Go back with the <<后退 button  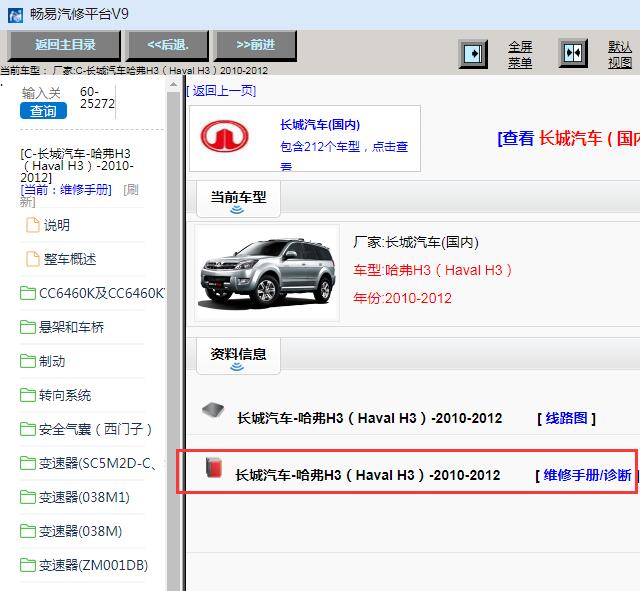(168, 45)
